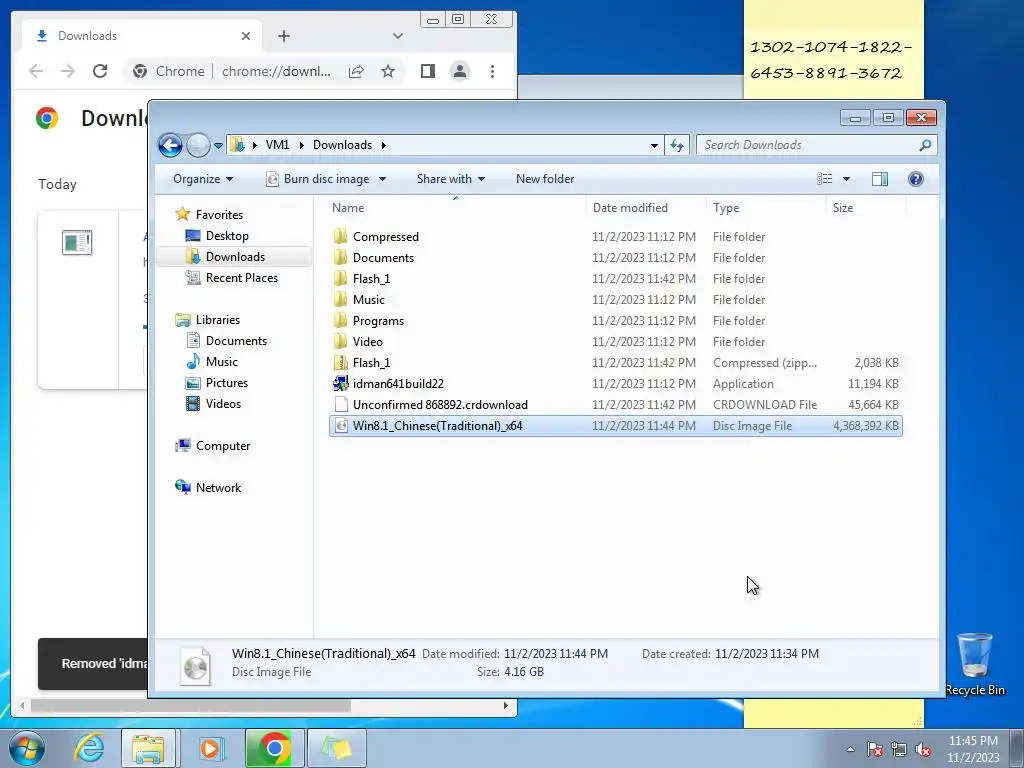
Task: Select the Music folder in file list
Action: point(616,300)
